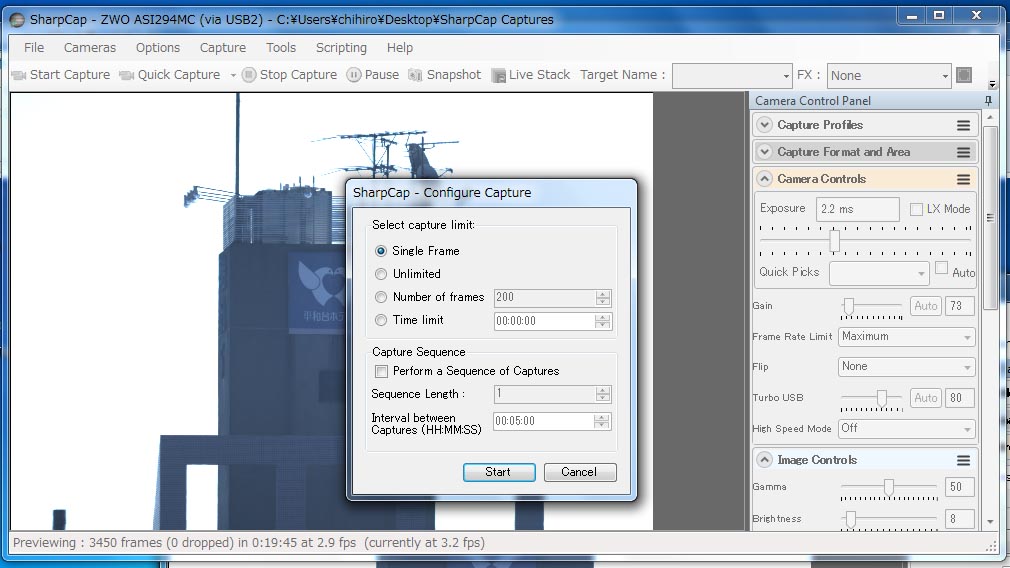The image size is (1010, 568).
Task: Collapse the Camera Controls section
Action: click(x=764, y=179)
